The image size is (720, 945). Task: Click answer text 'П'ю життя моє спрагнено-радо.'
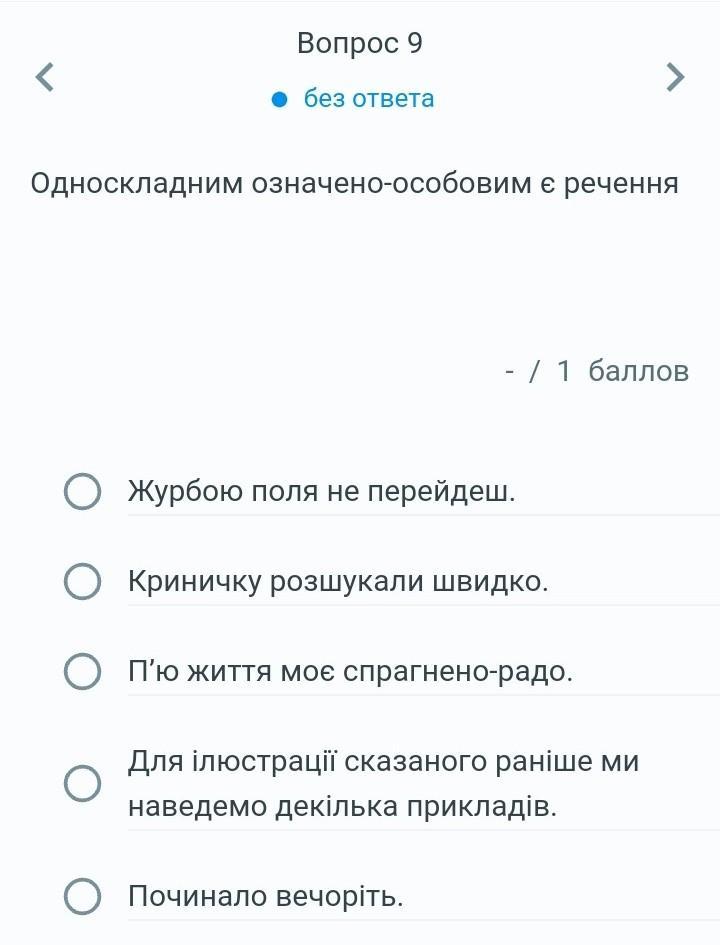[x=351, y=672]
